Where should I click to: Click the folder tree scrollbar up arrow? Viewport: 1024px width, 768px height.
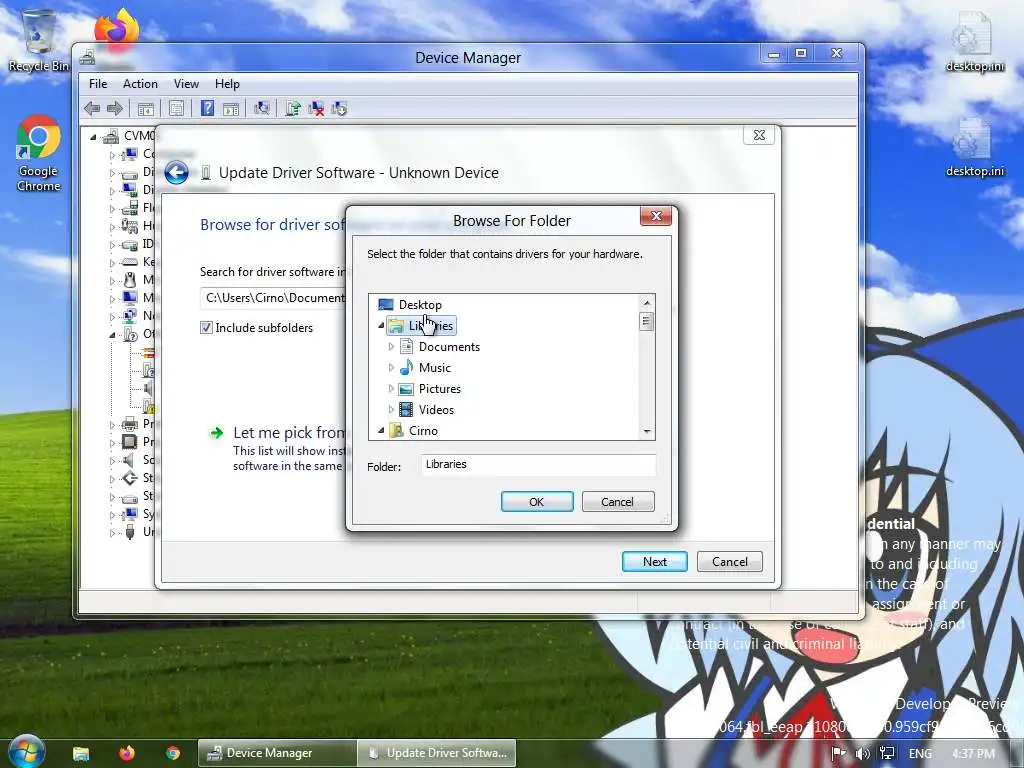coord(647,303)
